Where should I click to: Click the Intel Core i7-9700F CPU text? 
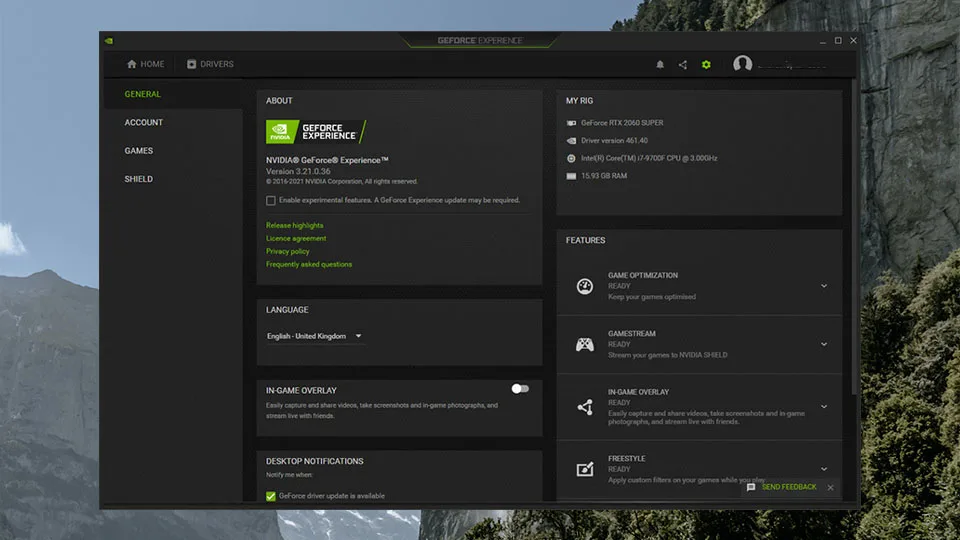pos(649,158)
